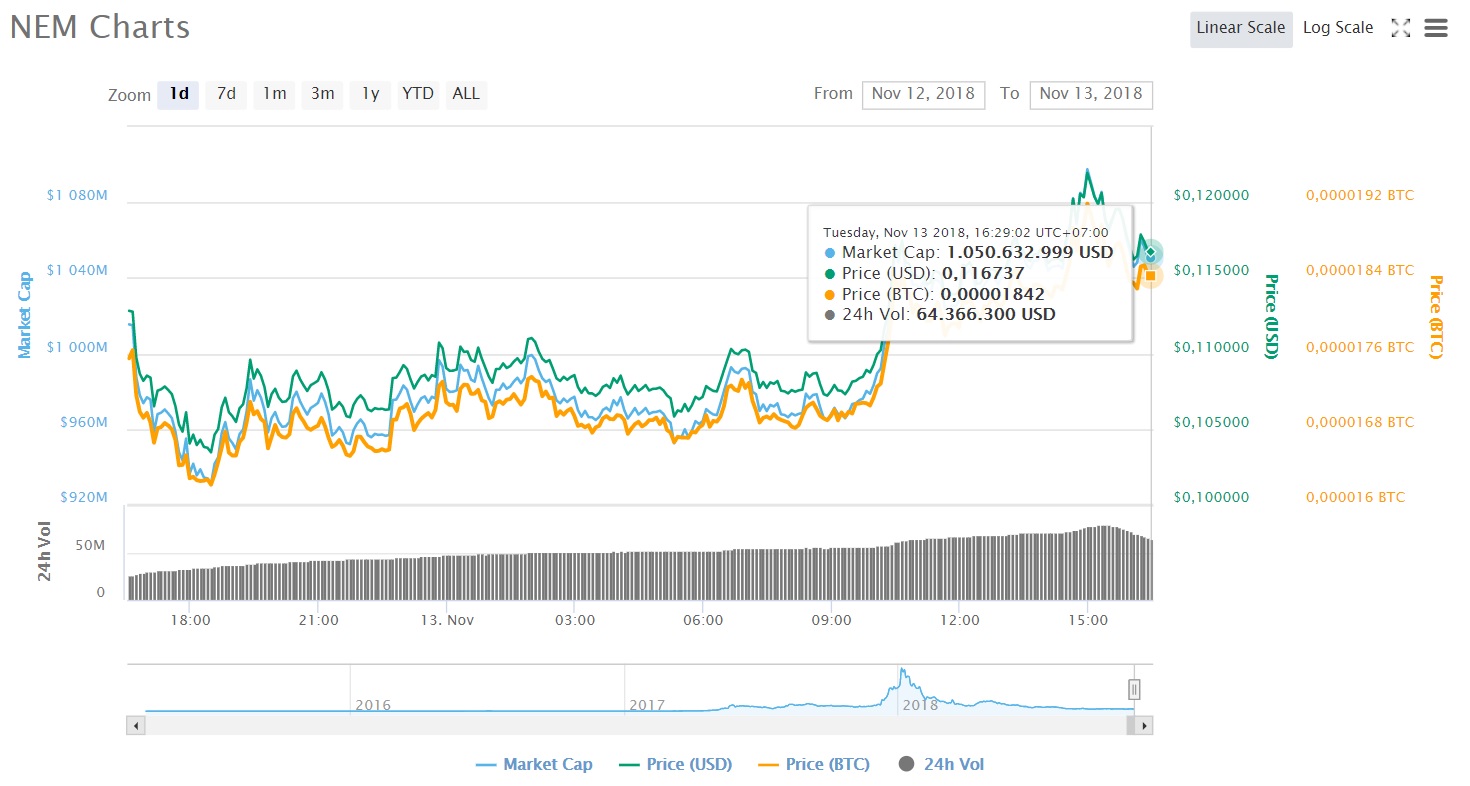Click navigator scrollbar right arrow
The height and width of the screenshot is (786, 1470).
[x=1144, y=725]
